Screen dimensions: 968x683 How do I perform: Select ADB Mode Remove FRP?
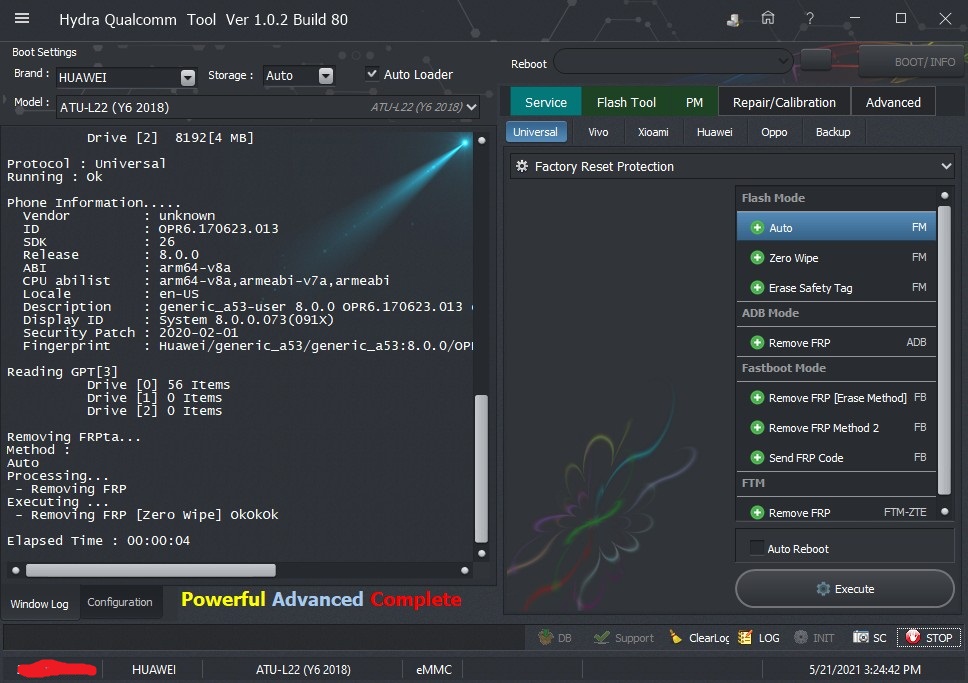837,342
